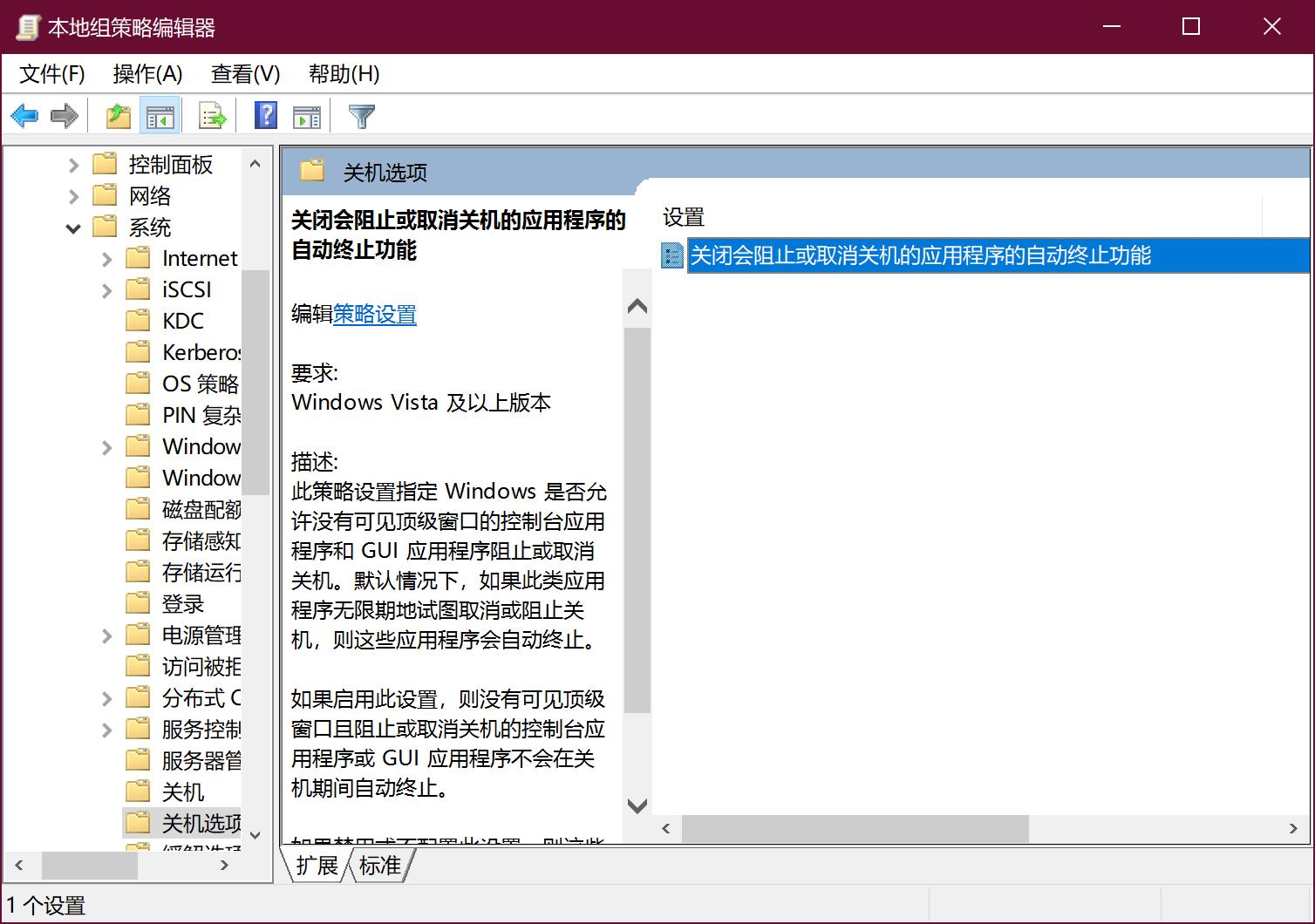Toggle the console tree pane icon
The height and width of the screenshot is (924, 1315).
pyautogui.click(x=160, y=115)
